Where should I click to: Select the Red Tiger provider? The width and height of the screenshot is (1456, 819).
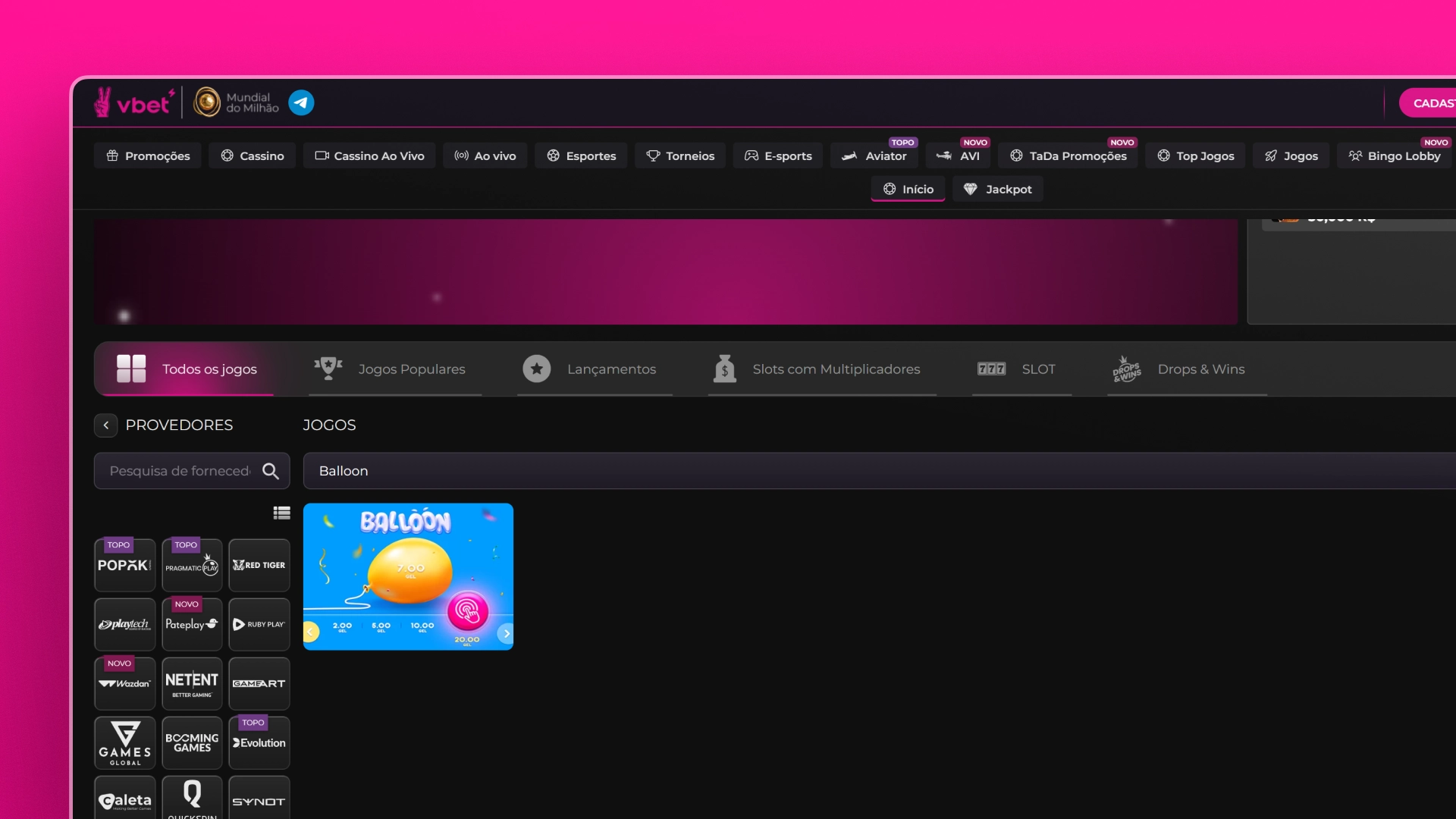(x=259, y=566)
